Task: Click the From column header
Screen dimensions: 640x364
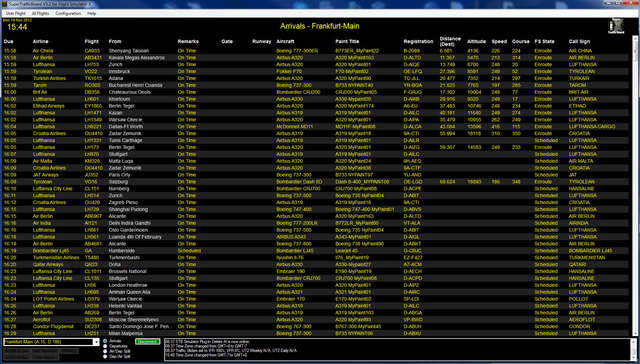Action: coord(115,42)
